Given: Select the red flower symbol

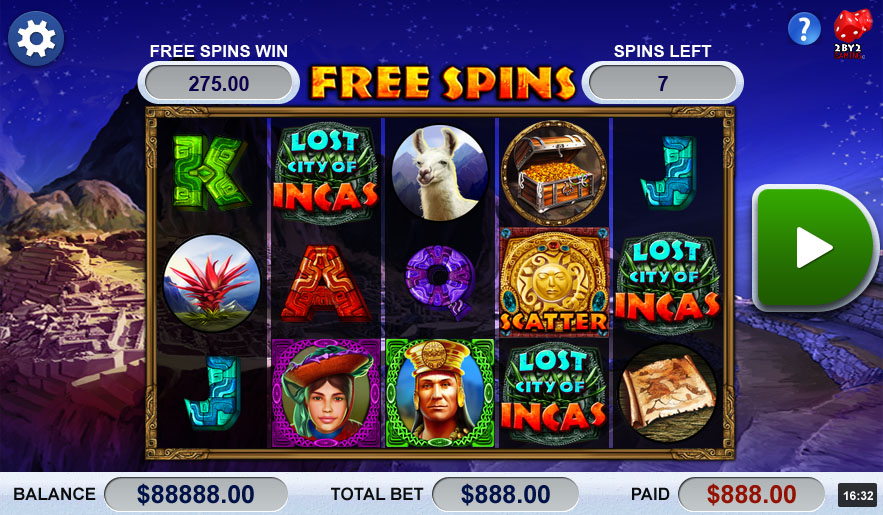Looking at the screenshot, I should pos(212,283).
